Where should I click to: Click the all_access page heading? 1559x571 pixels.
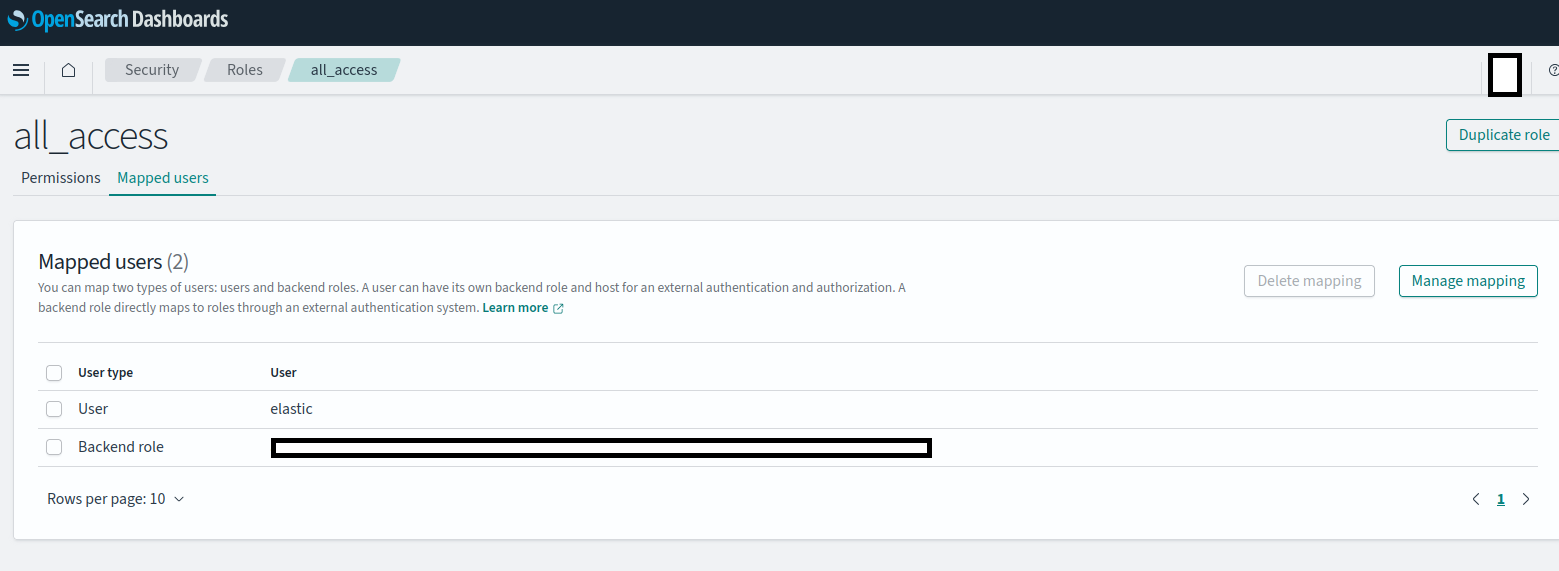click(x=91, y=136)
